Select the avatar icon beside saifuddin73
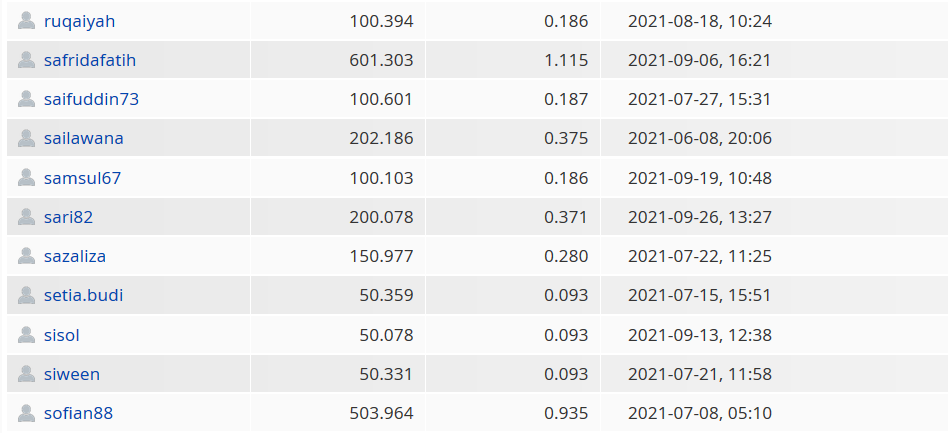Image resolution: width=951 pixels, height=433 pixels. pos(26,99)
